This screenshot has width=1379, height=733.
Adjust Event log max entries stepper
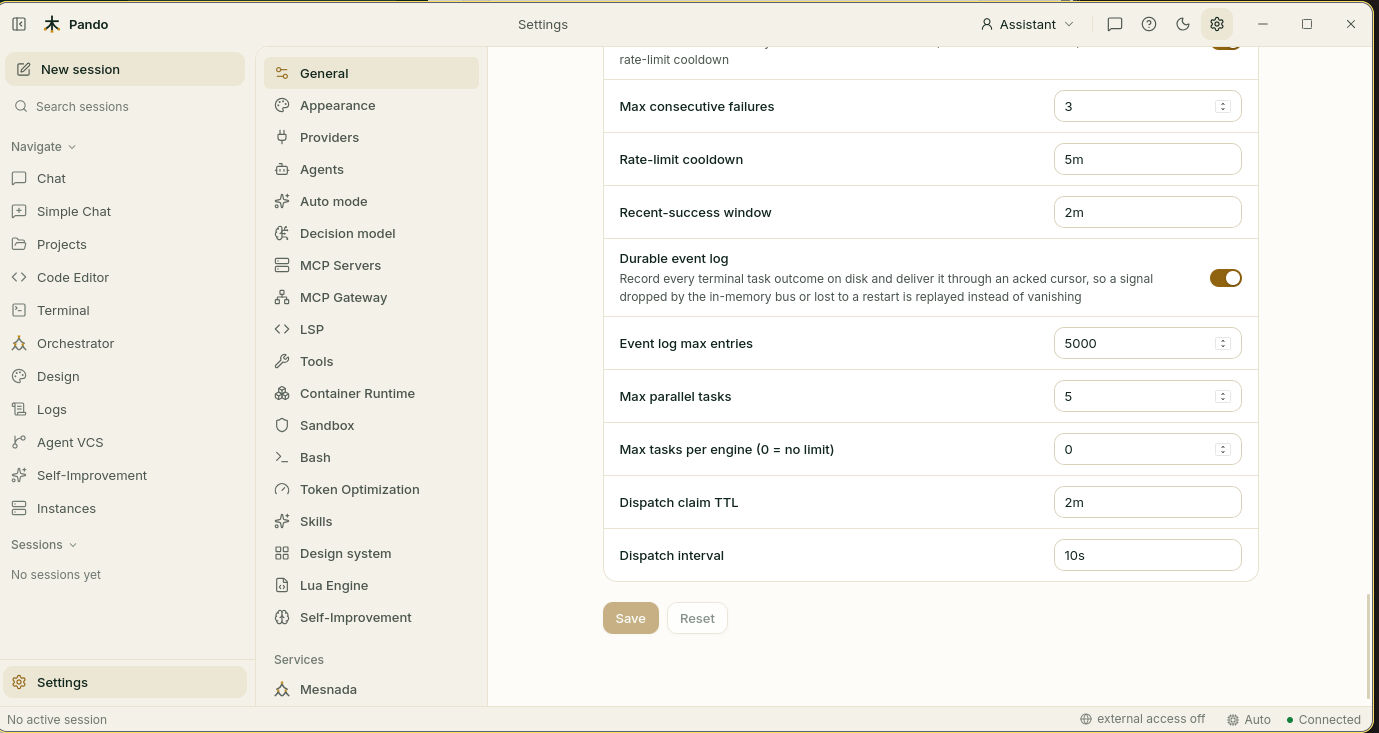point(1222,343)
